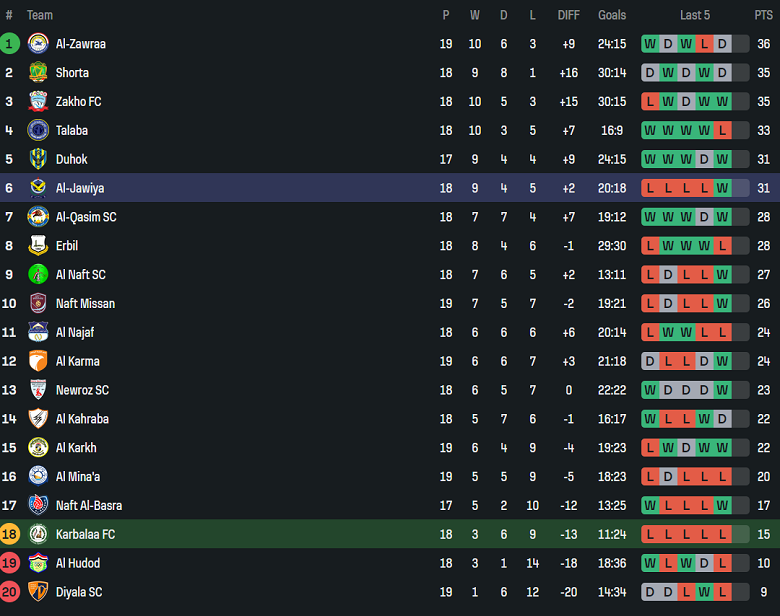Click the Last 5 column header

tap(695, 15)
